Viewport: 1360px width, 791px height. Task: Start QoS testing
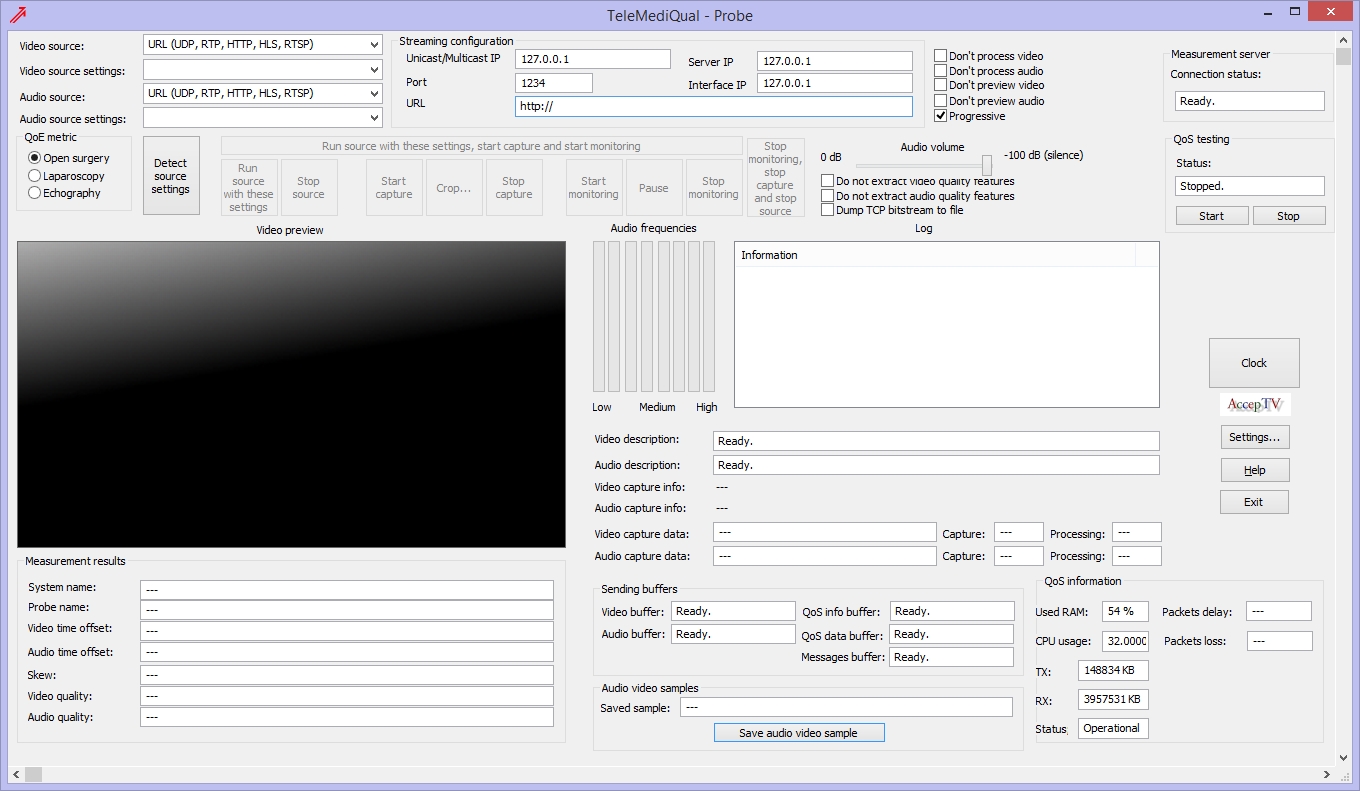(1211, 216)
